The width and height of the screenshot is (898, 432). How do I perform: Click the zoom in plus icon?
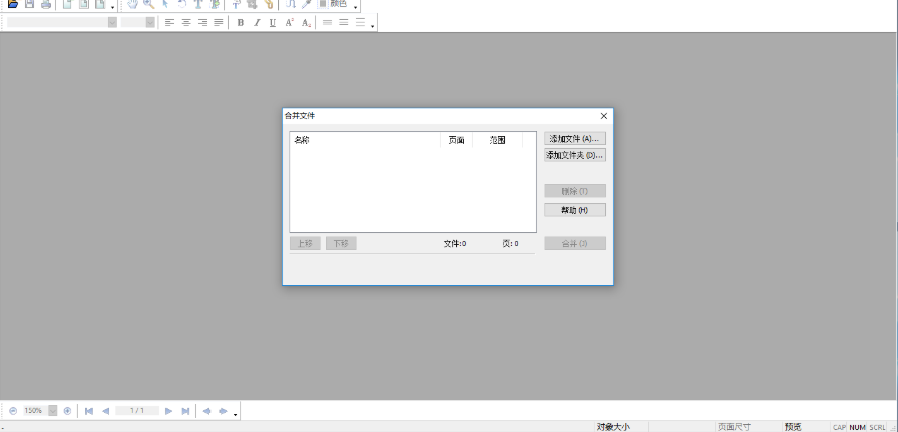click(67, 411)
